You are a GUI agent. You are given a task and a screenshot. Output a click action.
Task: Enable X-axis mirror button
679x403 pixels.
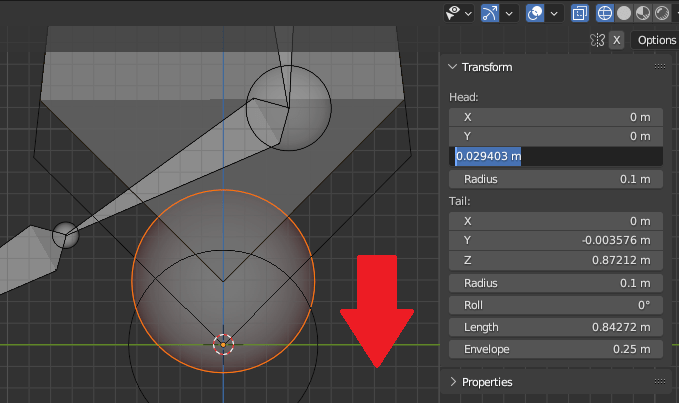click(617, 40)
